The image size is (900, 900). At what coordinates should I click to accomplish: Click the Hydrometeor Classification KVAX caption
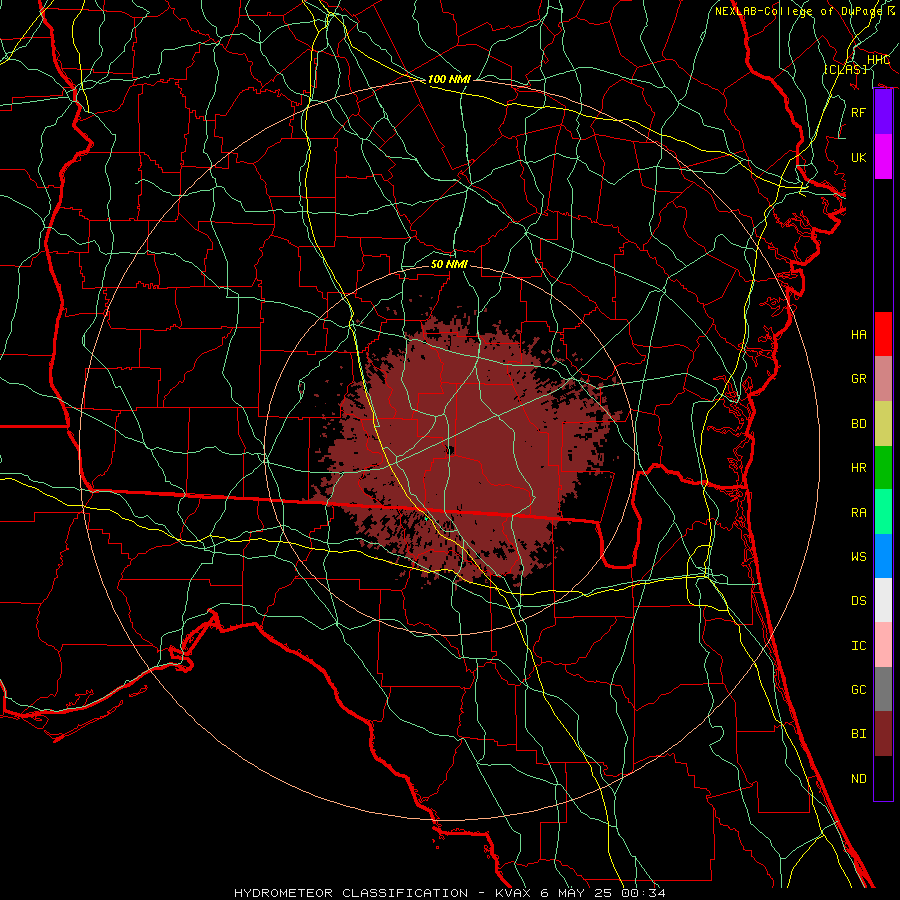pyautogui.click(x=449, y=893)
